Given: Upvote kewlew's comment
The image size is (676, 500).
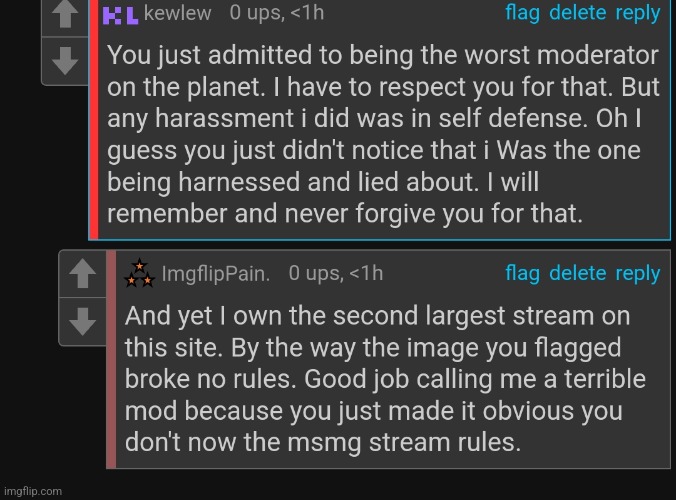Looking at the screenshot, I should click(x=63, y=15).
